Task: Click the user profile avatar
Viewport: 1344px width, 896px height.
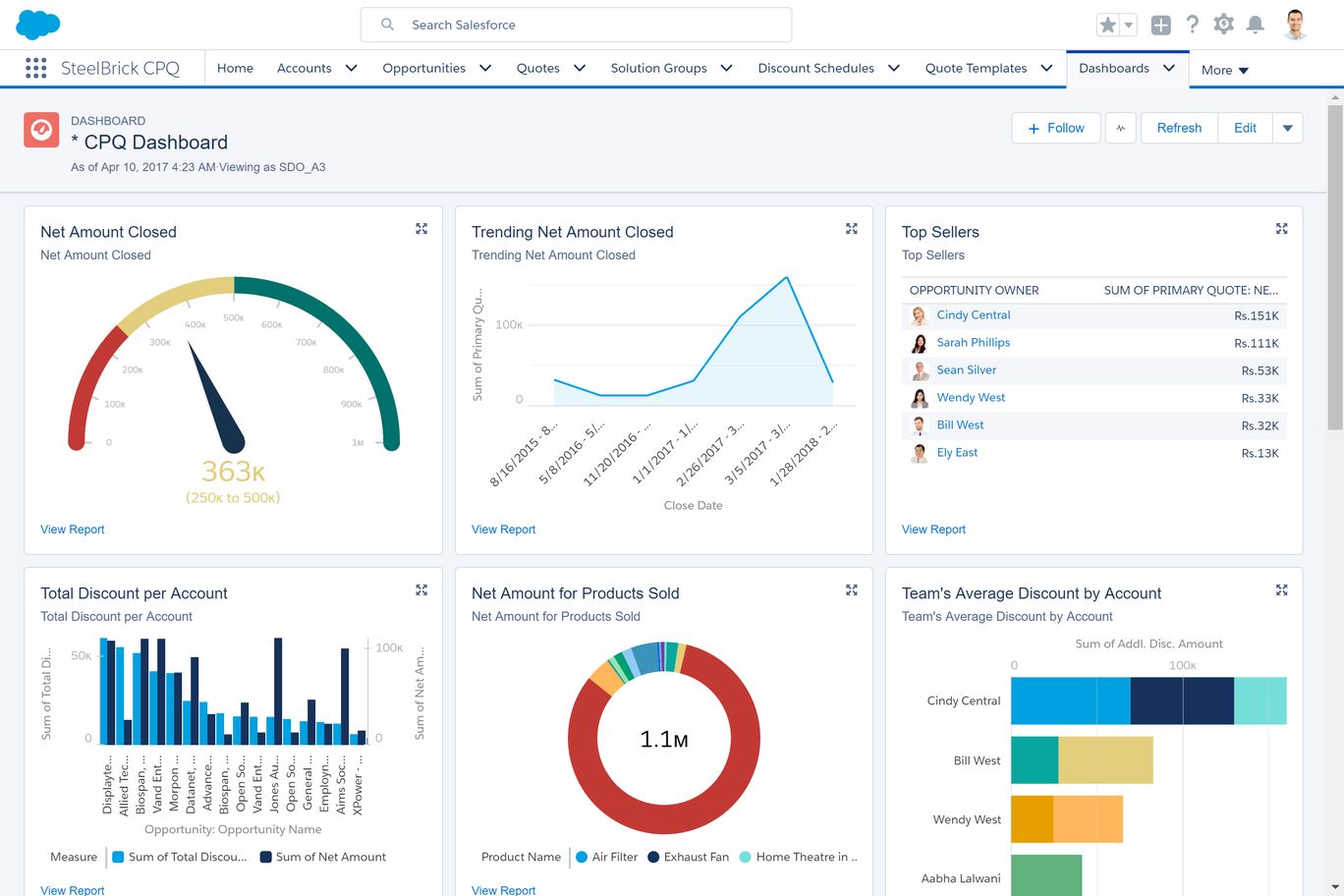Action: click(x=1295, y=25)
